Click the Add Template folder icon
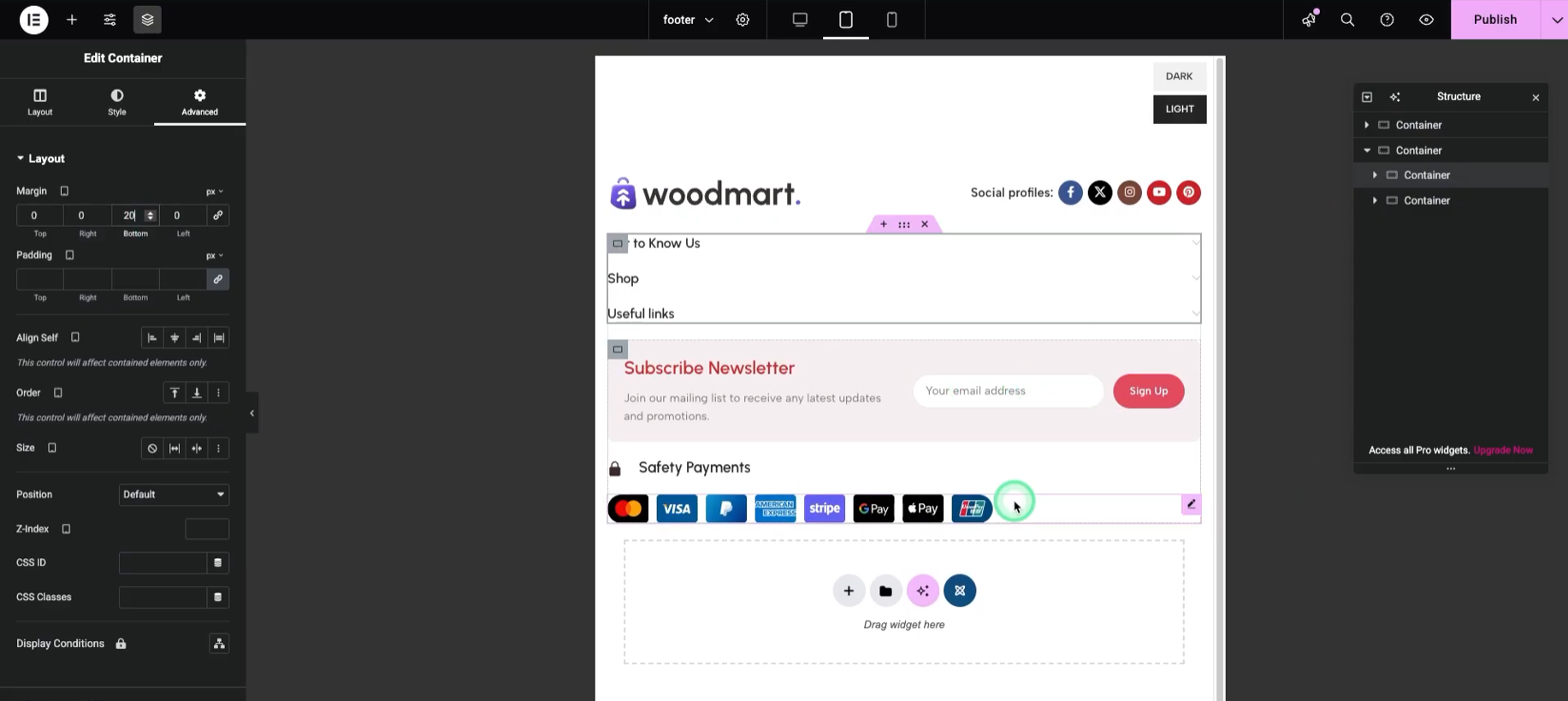This screenshot has width=1568, height=701. [885, 591]
